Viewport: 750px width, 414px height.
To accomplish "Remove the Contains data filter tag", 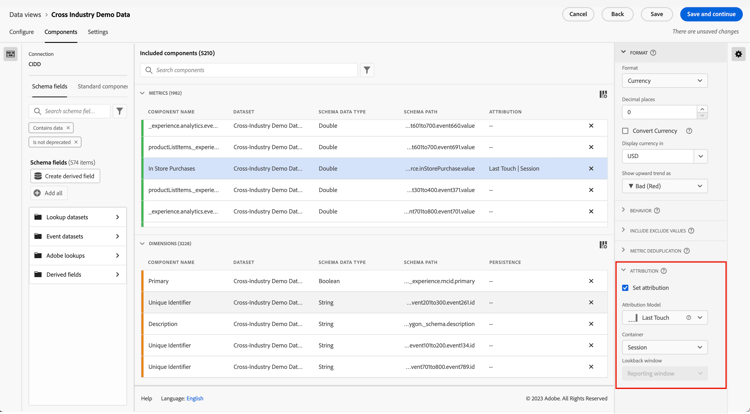I will pos(68,128).
